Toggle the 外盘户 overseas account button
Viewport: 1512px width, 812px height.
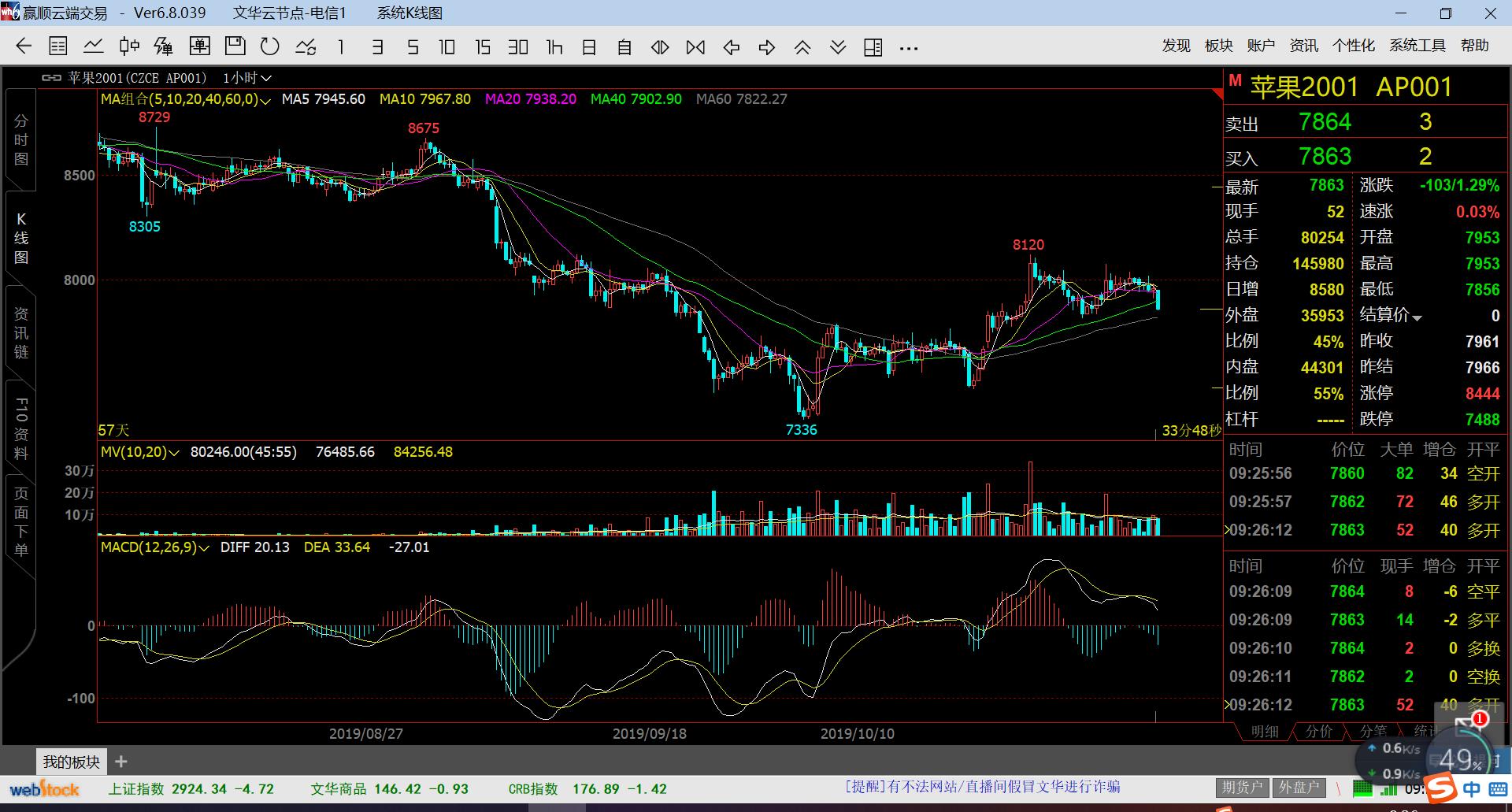tap(1299, 787)
